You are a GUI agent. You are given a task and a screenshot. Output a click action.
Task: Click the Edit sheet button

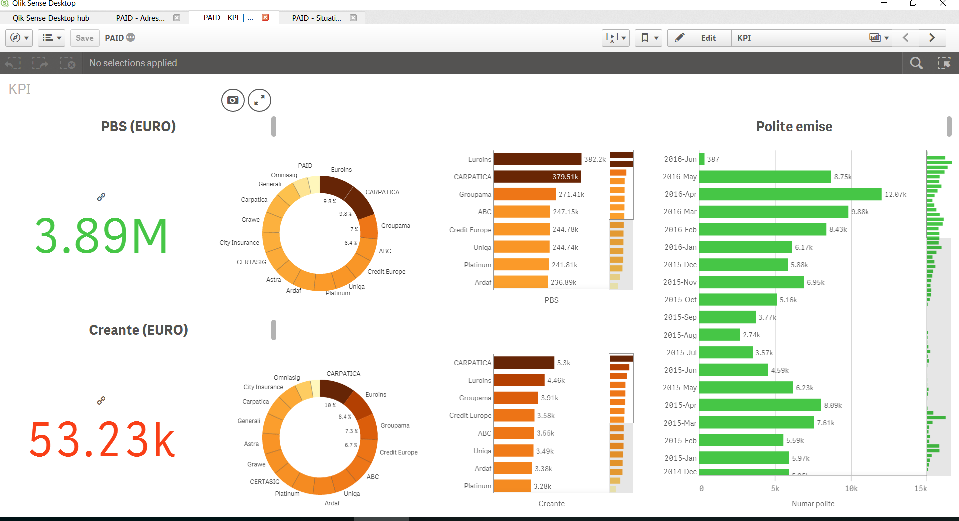tap(699, 38)
